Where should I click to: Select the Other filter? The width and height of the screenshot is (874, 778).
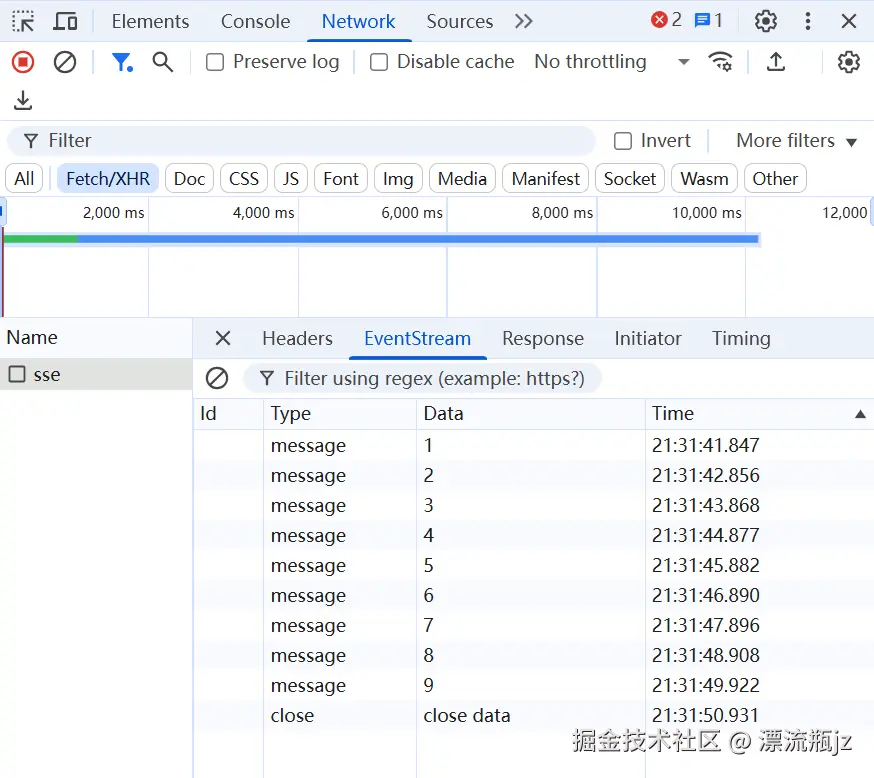(x=775, y=178)
